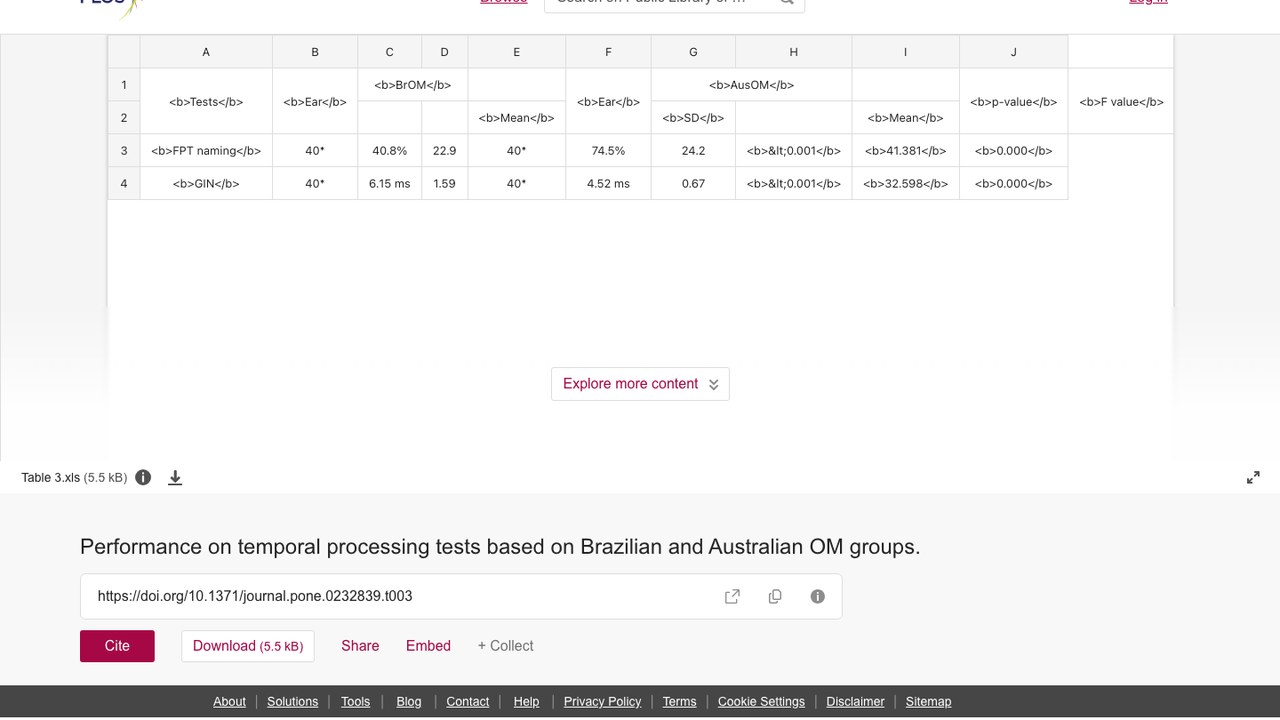
Task: Go to the Solutions footer link
Action: pyautogui.click(x=292, y=702)
